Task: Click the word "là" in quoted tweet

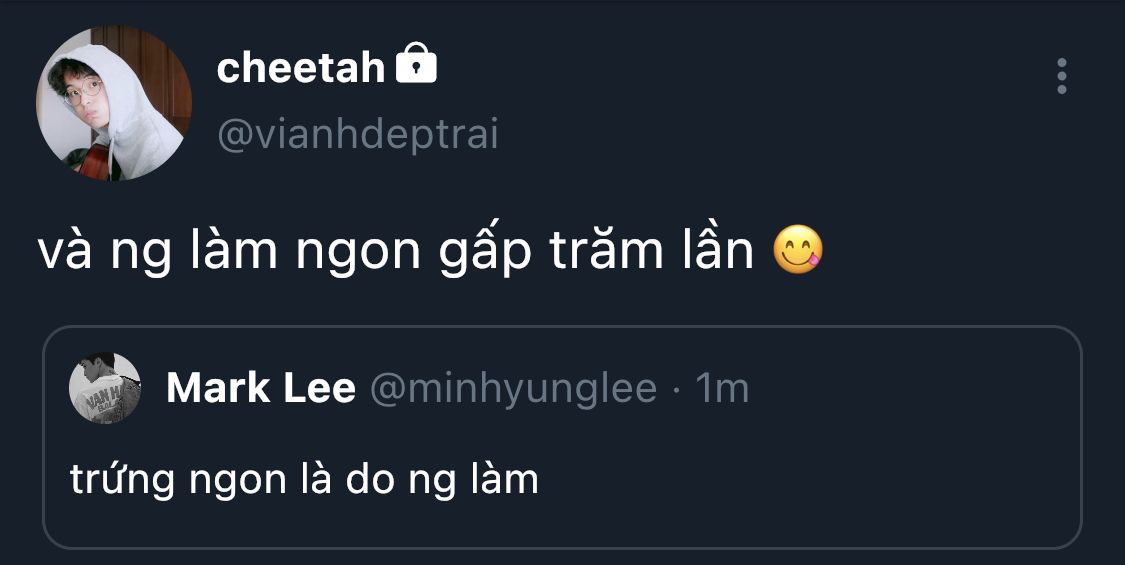Action: (315, 481)
